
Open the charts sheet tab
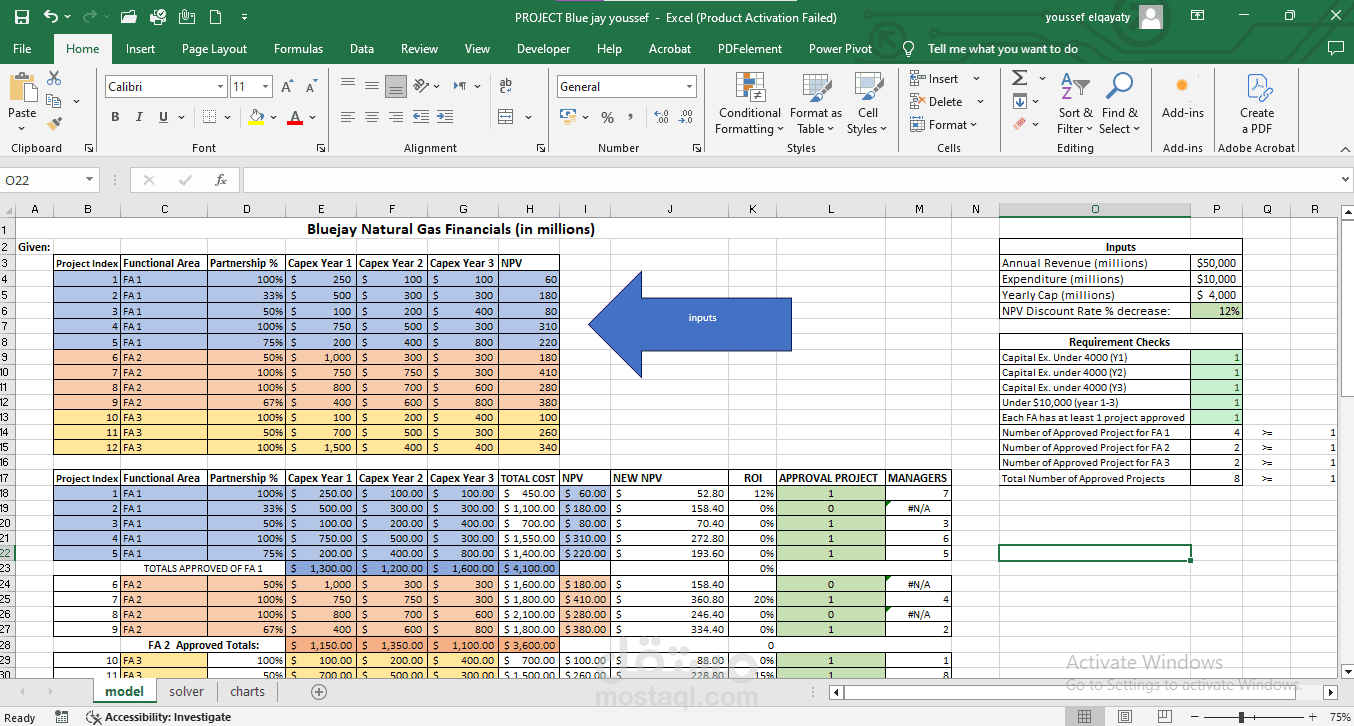click(x=247, y=691)
